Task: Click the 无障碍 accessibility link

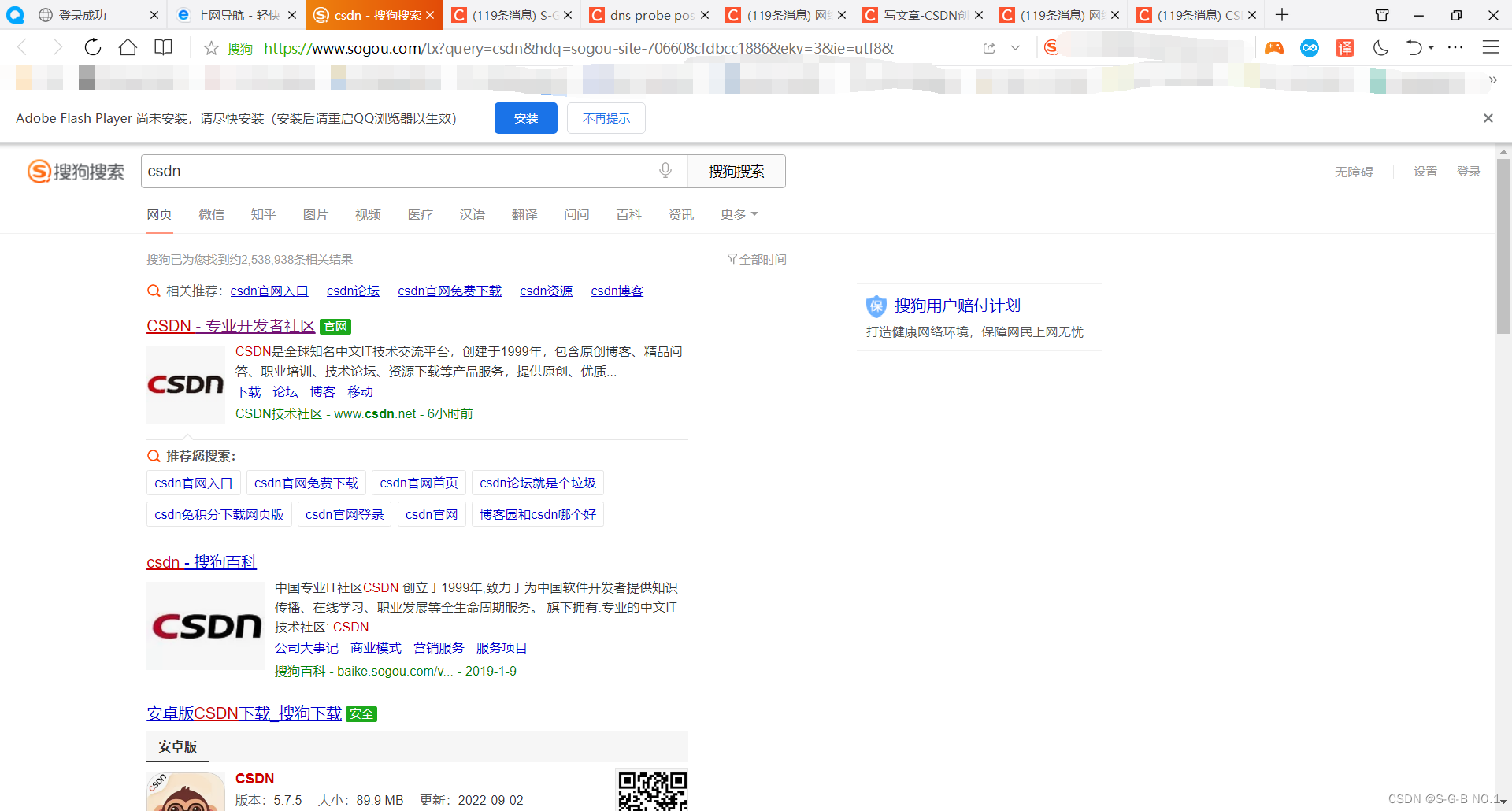Action: [x=1354, y=172]
